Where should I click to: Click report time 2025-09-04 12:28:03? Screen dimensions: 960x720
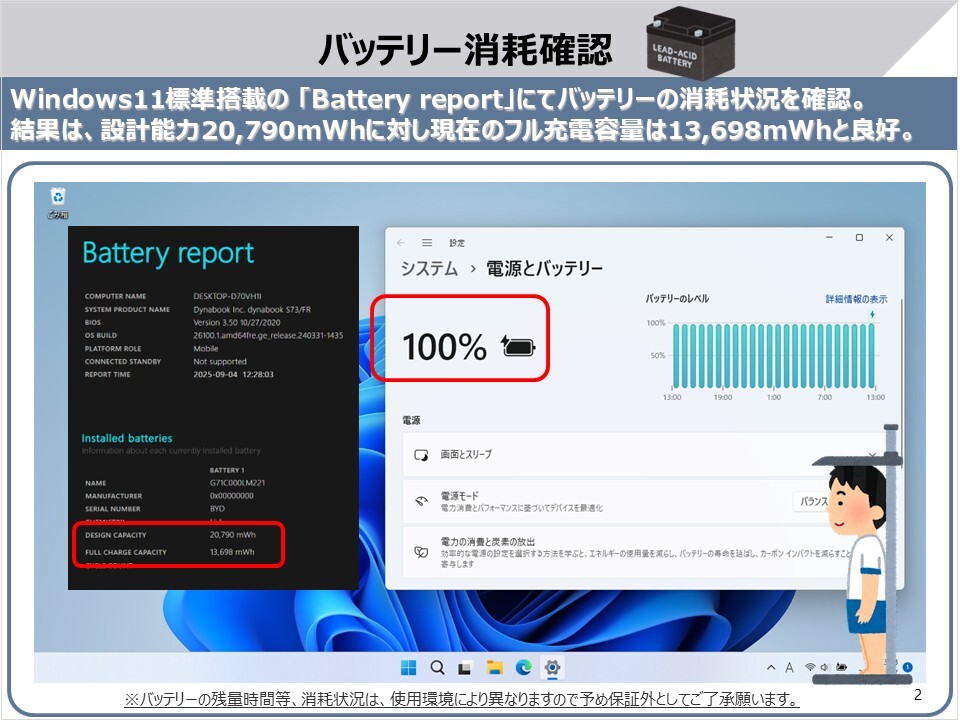(233, 375)
